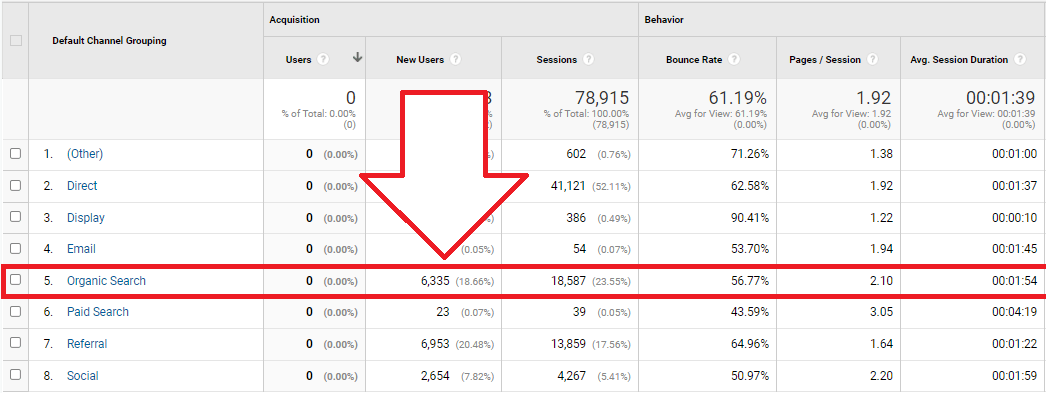Click total pages per session 1.92
1046x393 pixels.
[x=873, y=98]
